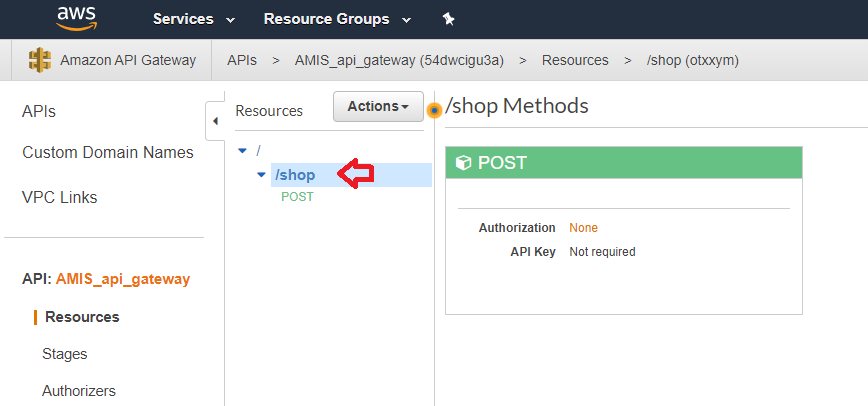This screenshot has width=868, height=406.
Task: Open Authorizers in the API sidebar
Action: coord(78,391)
